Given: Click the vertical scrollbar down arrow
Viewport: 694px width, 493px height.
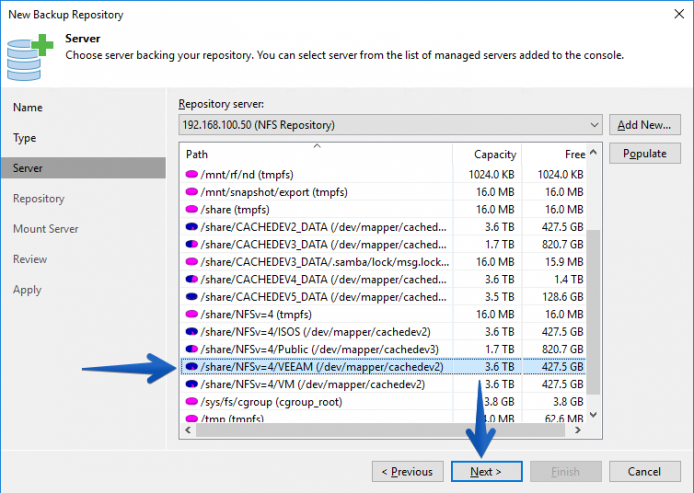Looking at the screenshot, I should (x=594, y=415).
